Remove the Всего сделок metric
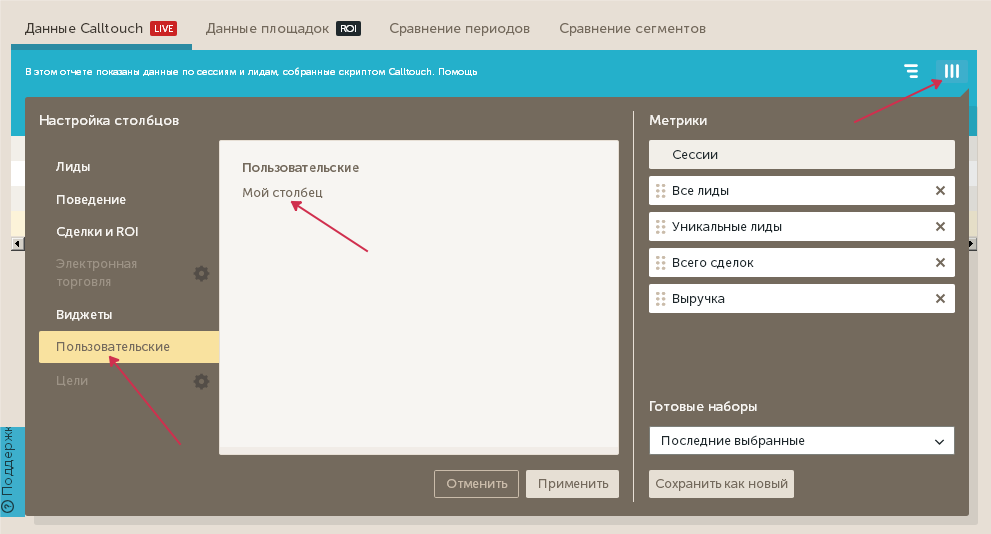The image size is (991, 534). pos(939,263)
